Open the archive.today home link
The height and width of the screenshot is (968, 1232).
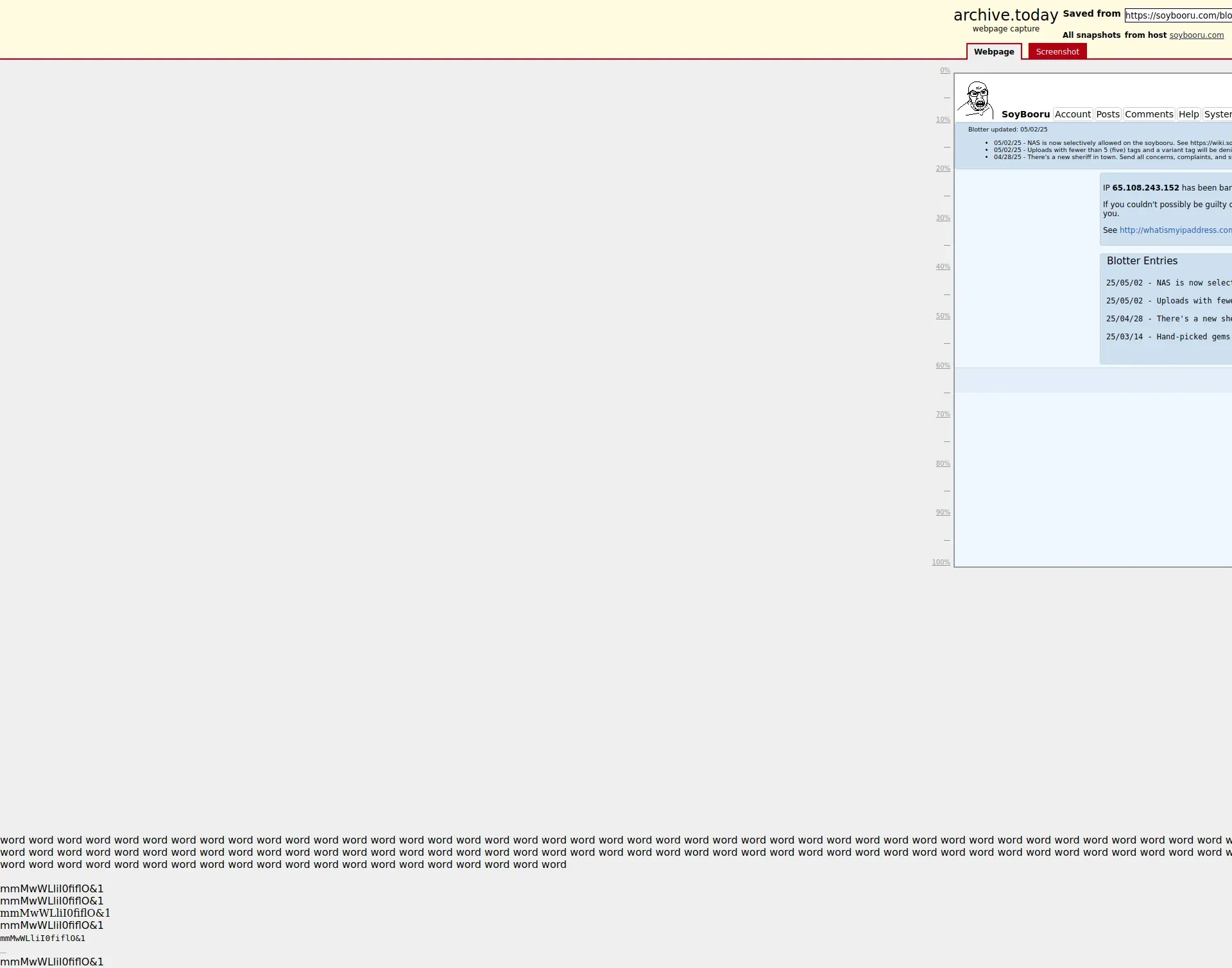(x=1005, y=15)
